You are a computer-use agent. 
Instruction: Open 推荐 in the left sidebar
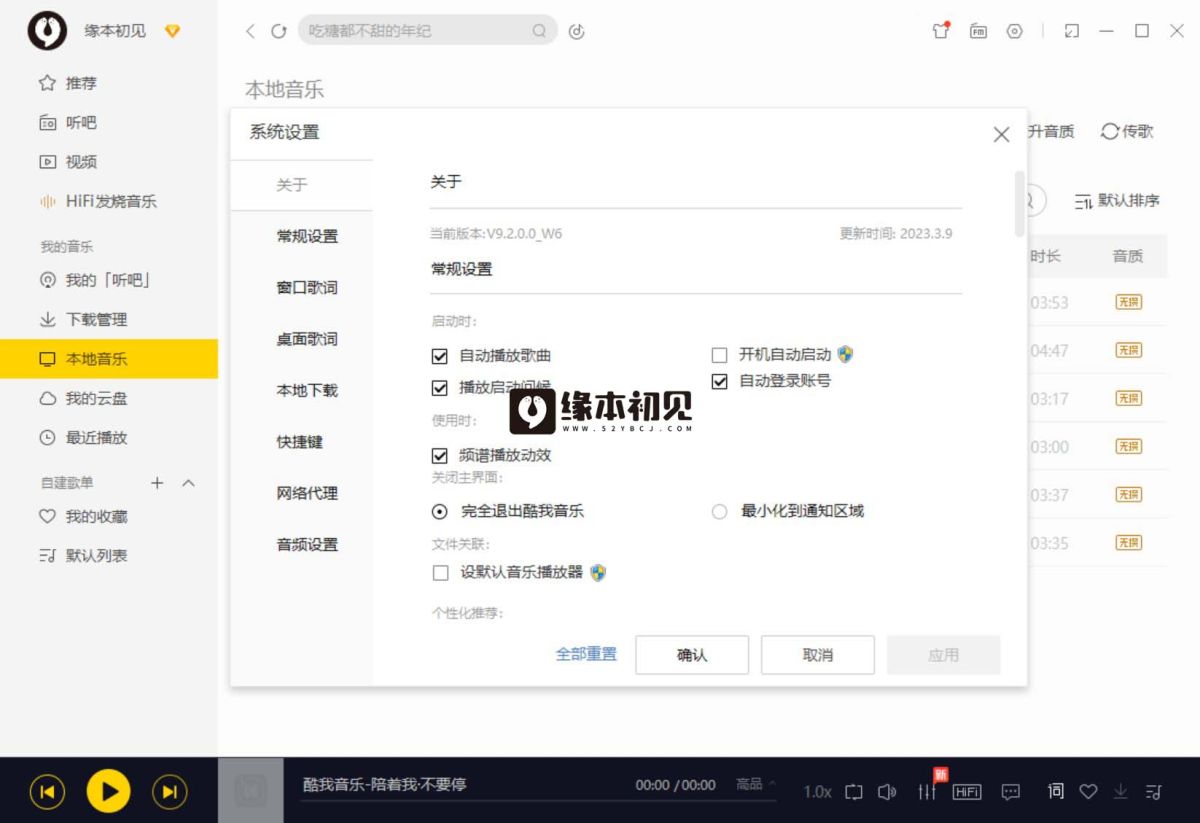68,83
